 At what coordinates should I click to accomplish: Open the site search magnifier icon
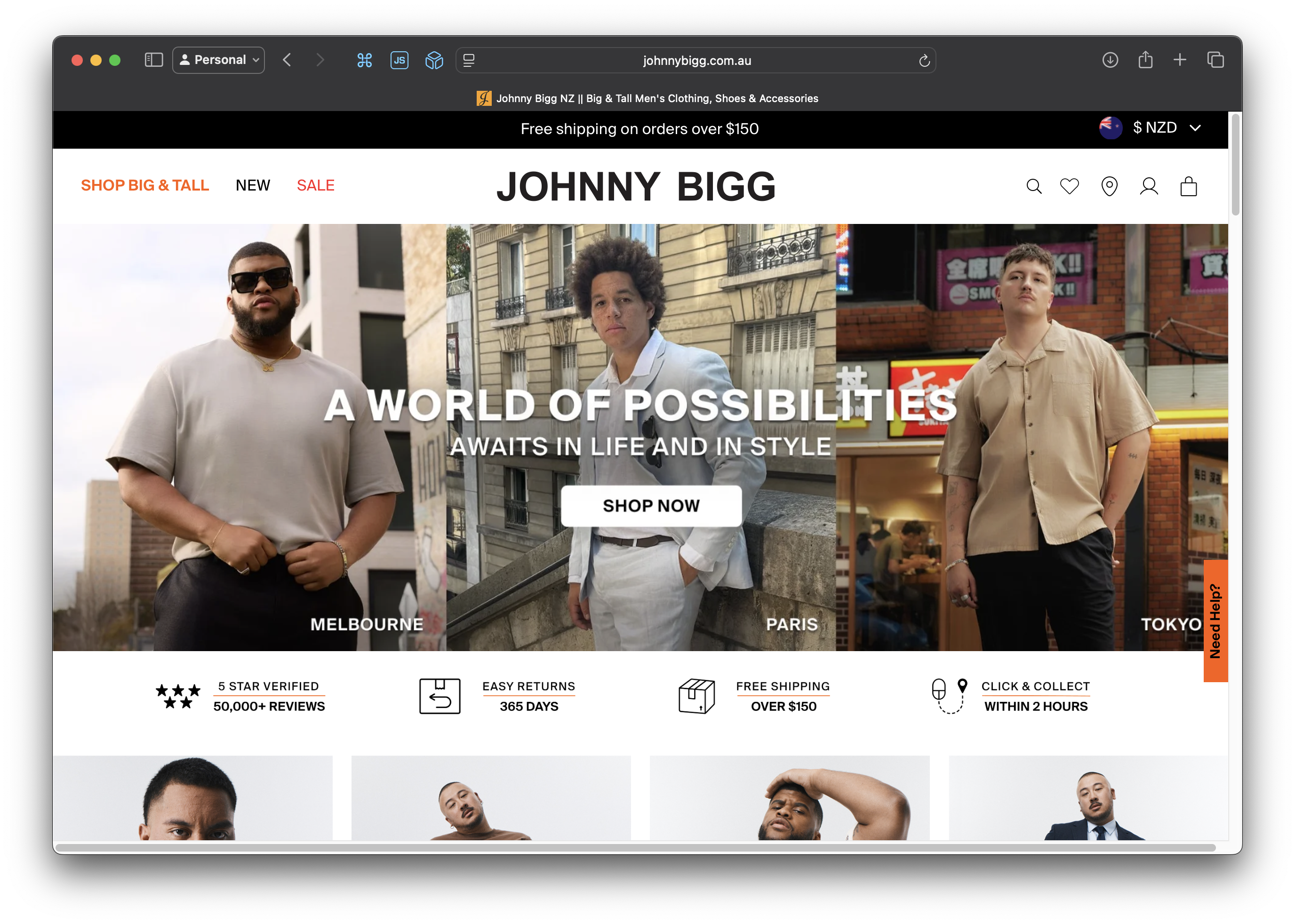1034,187
